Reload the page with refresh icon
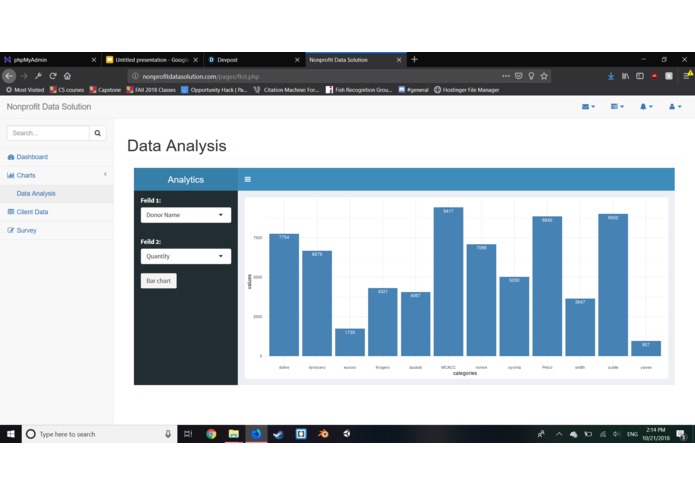Viewport: 695px width, 494px height. coord(53,76)
